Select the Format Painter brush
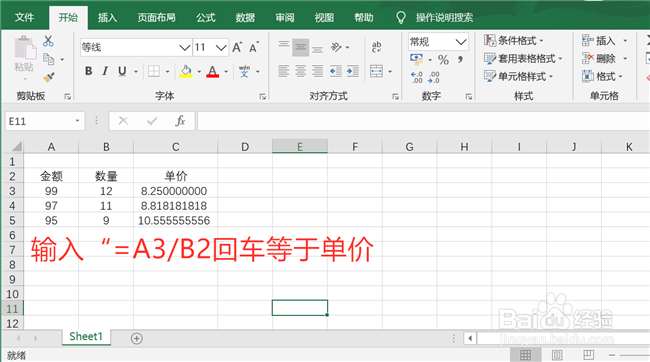Viewport: 650px width, 362px height. [x=49, y=77]
